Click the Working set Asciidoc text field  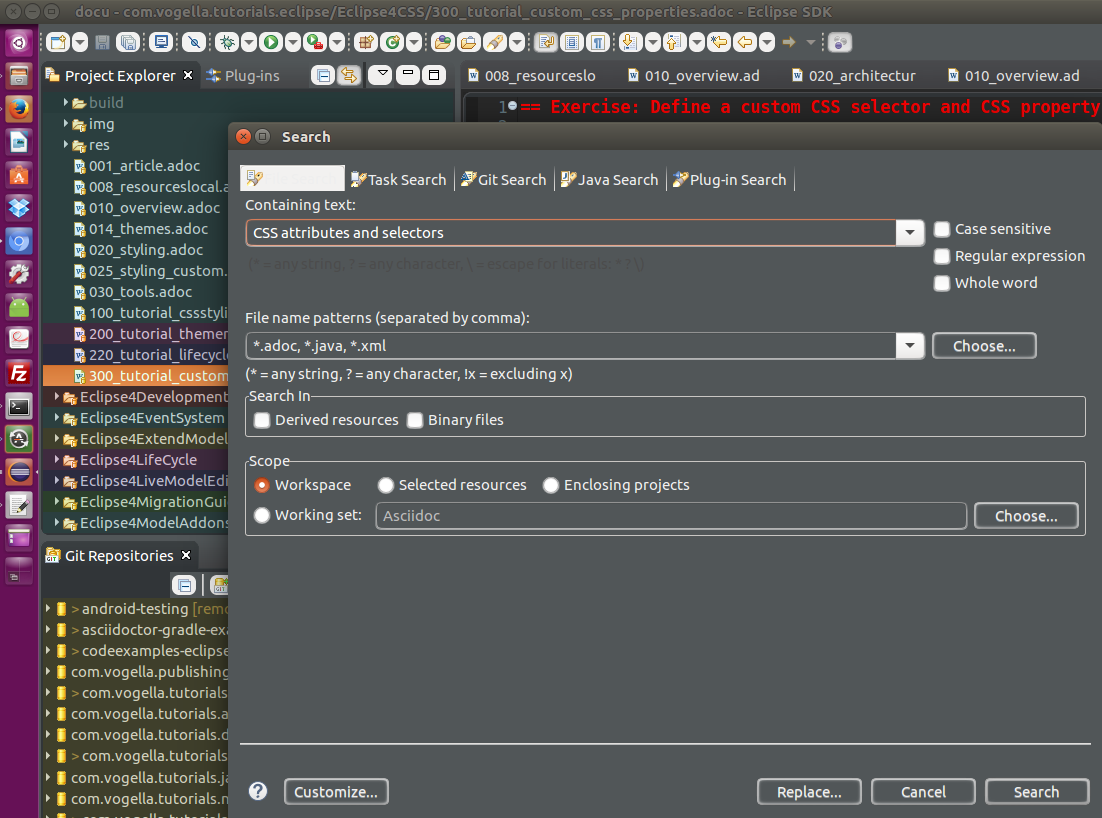[x=671, y=516]
